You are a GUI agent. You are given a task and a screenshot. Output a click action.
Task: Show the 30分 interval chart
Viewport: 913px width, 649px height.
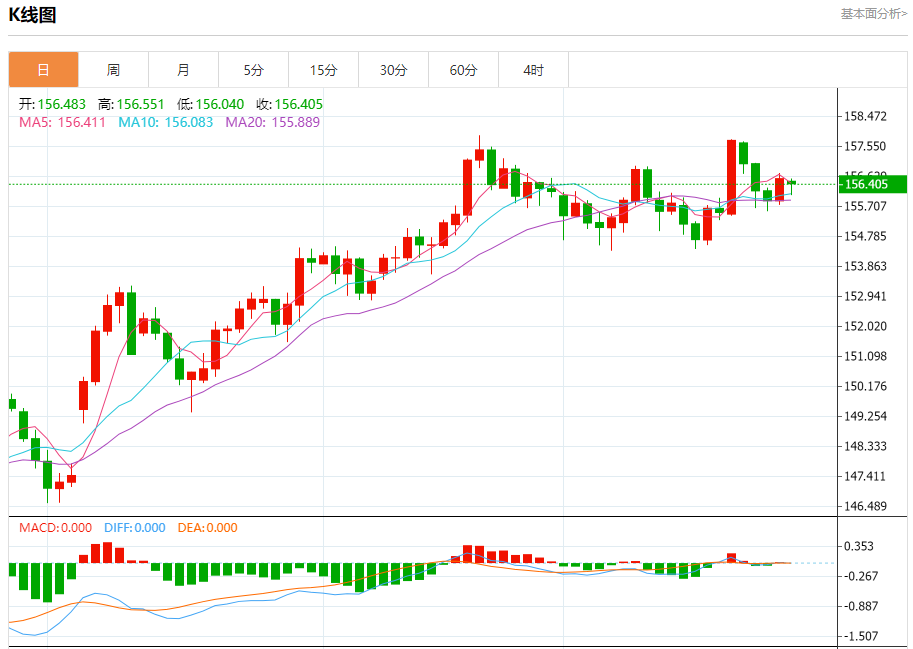pyautogui.click(x=393, y=70)
